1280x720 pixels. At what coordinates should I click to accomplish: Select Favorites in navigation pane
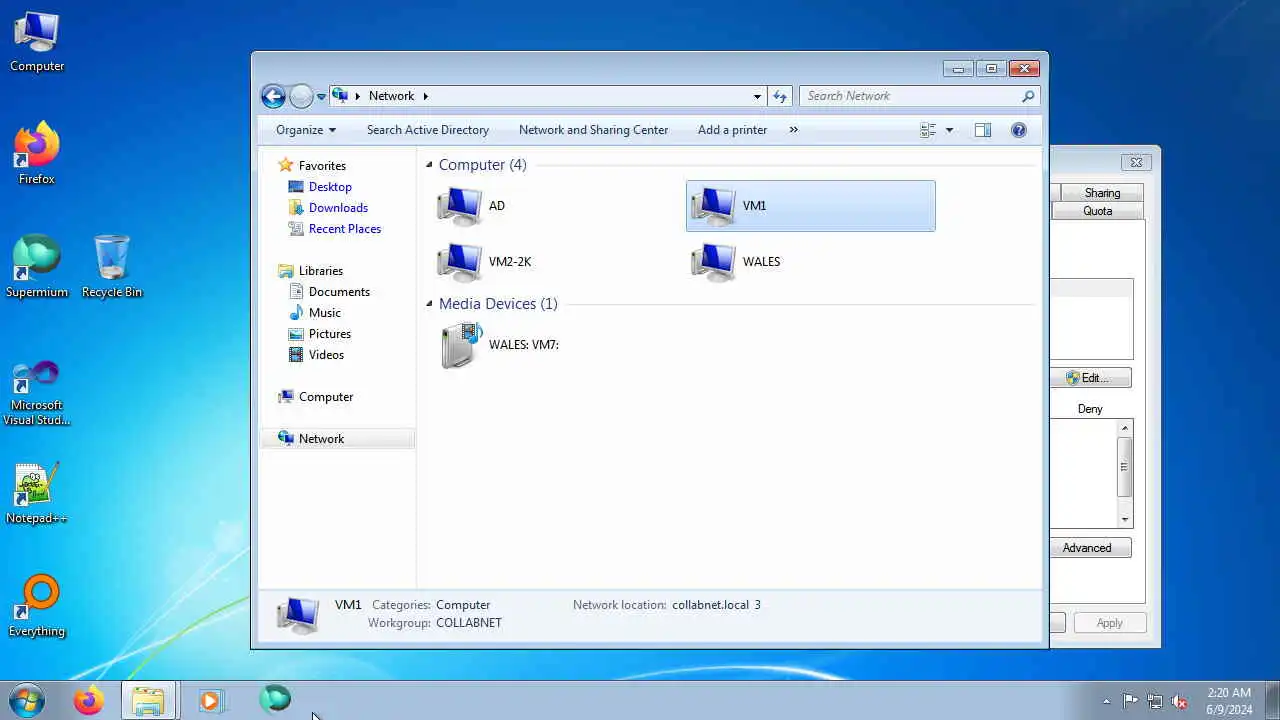(322, 166)
